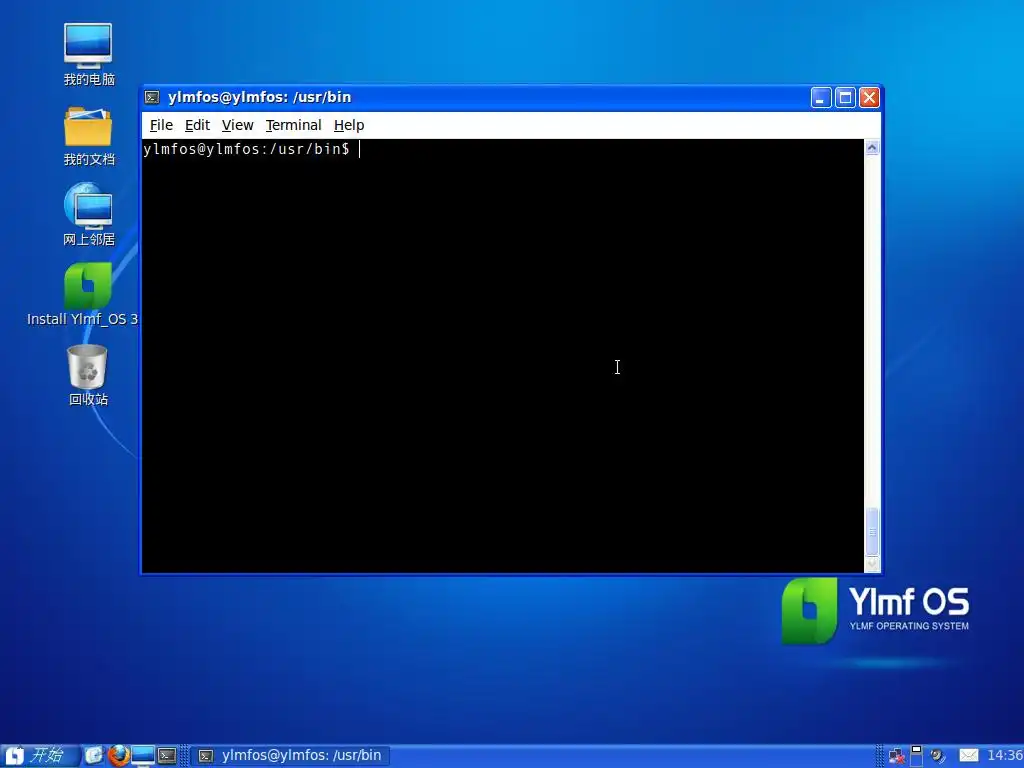Open the Edit menu in terminal
The width and height of the screenshot is (1024, 768).
(197, 125)
